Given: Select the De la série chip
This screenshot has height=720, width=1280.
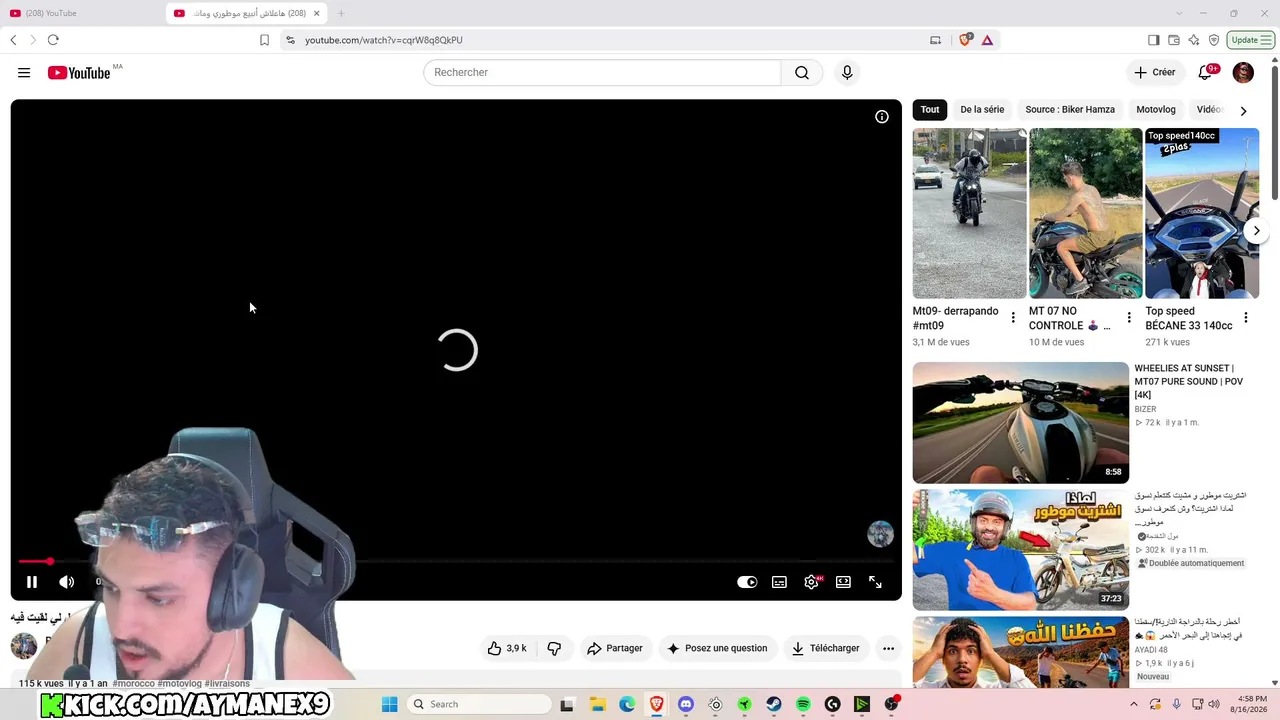Looking at the screenshot, I should pos(982,109).
